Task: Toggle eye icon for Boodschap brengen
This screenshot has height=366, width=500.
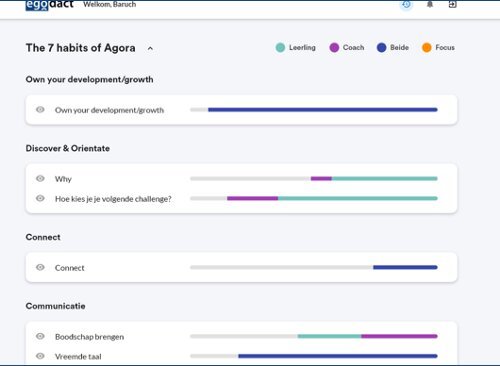Action: click(x=40, y=336)
